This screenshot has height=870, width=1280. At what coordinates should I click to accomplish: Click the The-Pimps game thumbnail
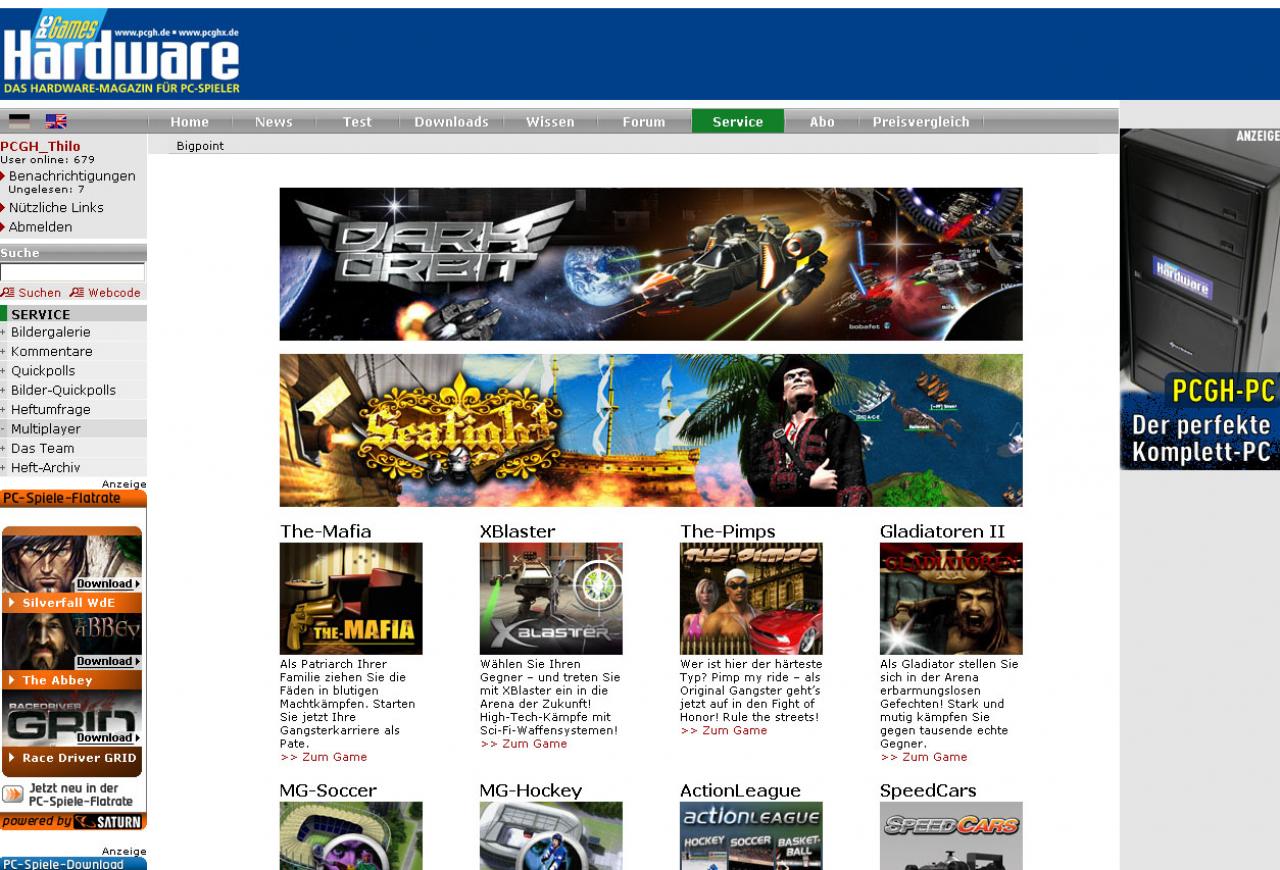click(751, 599)
